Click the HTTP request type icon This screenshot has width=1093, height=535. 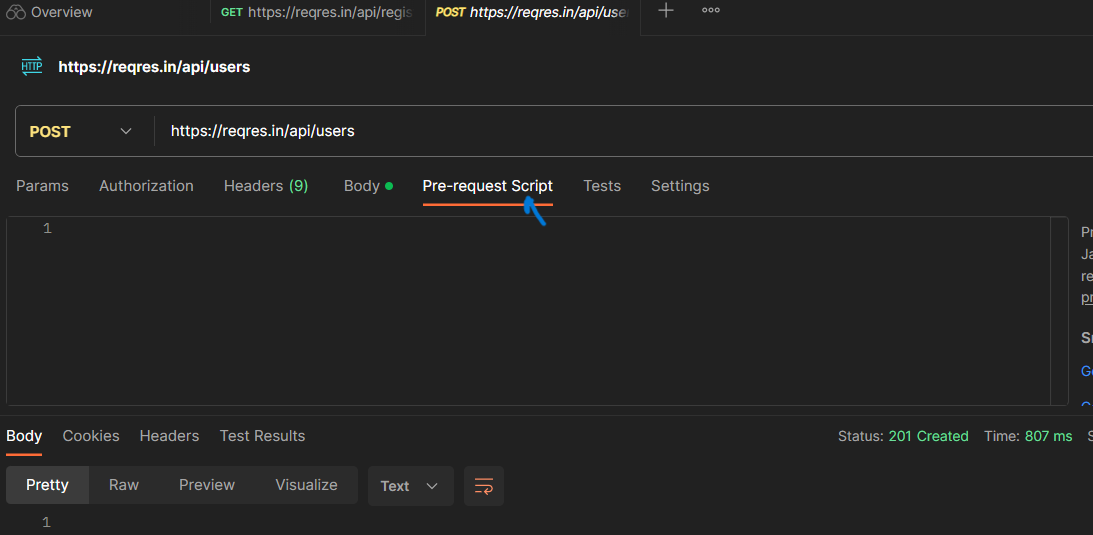[x=32, y=67]
